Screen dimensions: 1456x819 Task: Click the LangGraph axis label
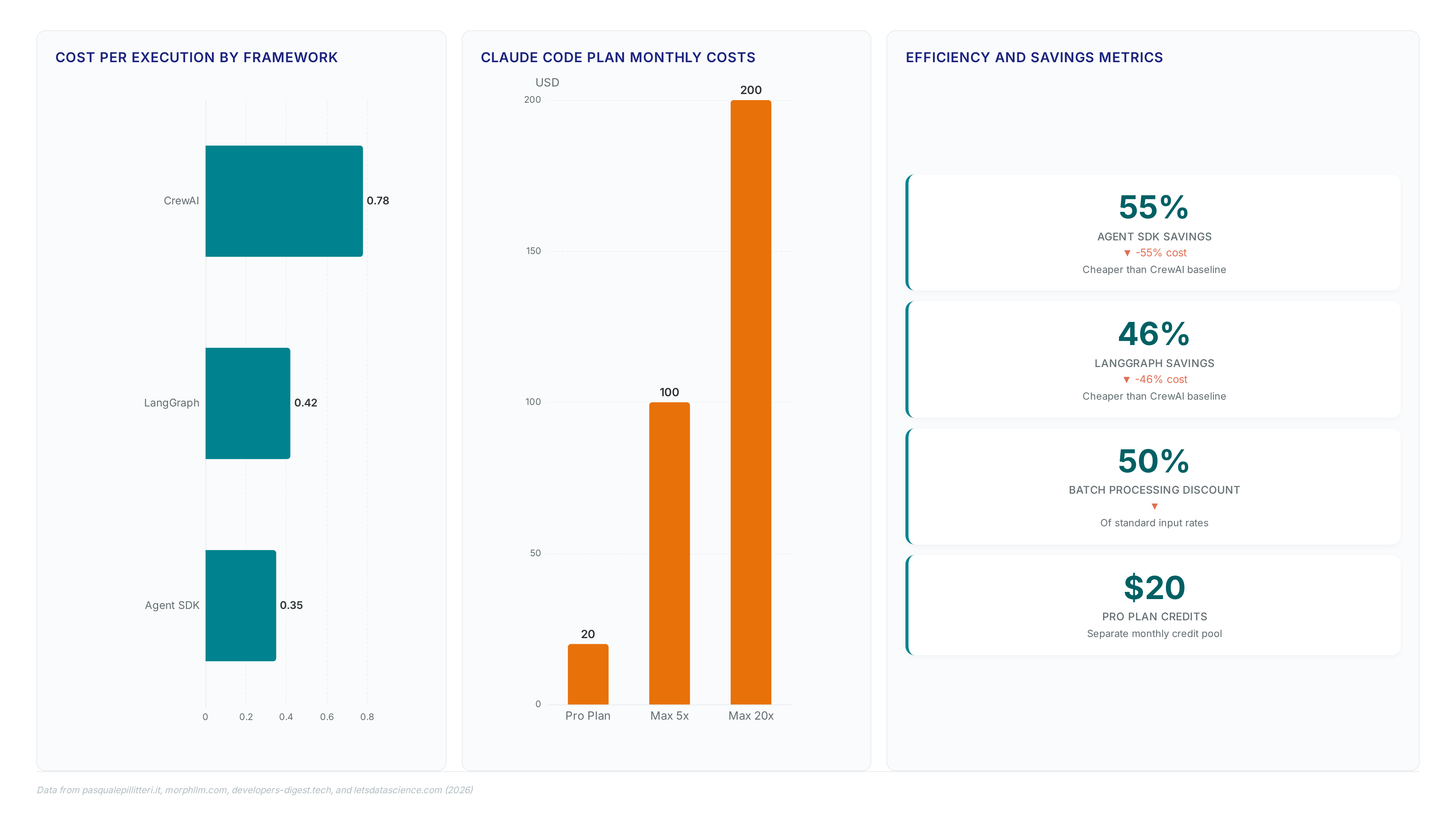172,403
